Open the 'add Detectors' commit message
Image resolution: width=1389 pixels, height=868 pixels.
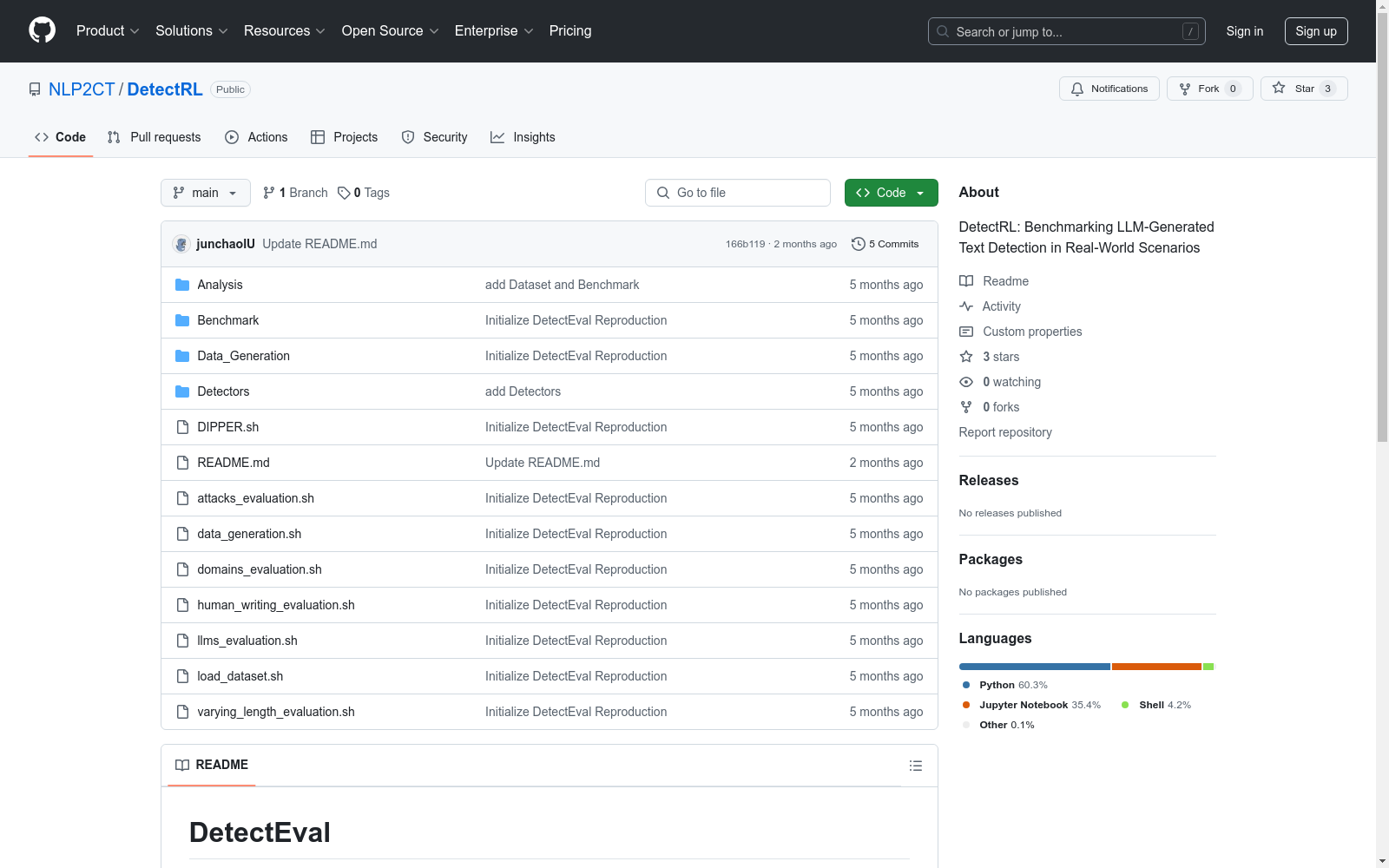pyautogui.click(x=523, y=391)
